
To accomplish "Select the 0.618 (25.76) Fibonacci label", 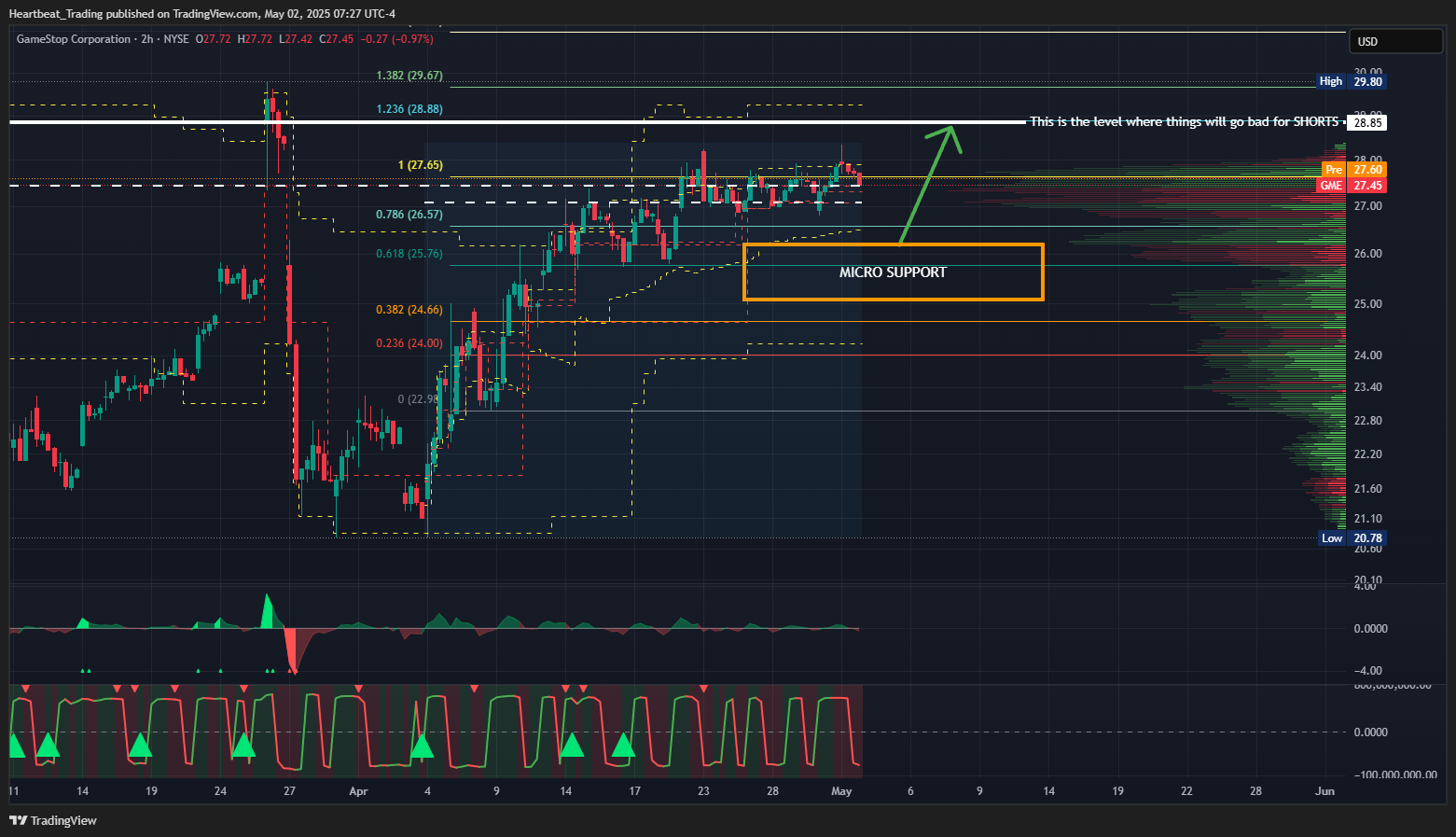I will (409, 254).
